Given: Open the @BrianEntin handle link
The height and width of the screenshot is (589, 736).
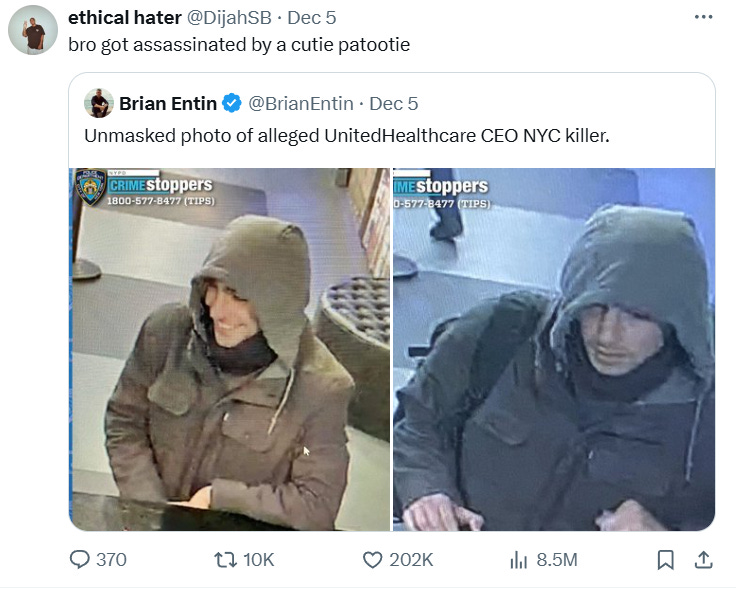Looking at the screenshot, I should (300, 104).
